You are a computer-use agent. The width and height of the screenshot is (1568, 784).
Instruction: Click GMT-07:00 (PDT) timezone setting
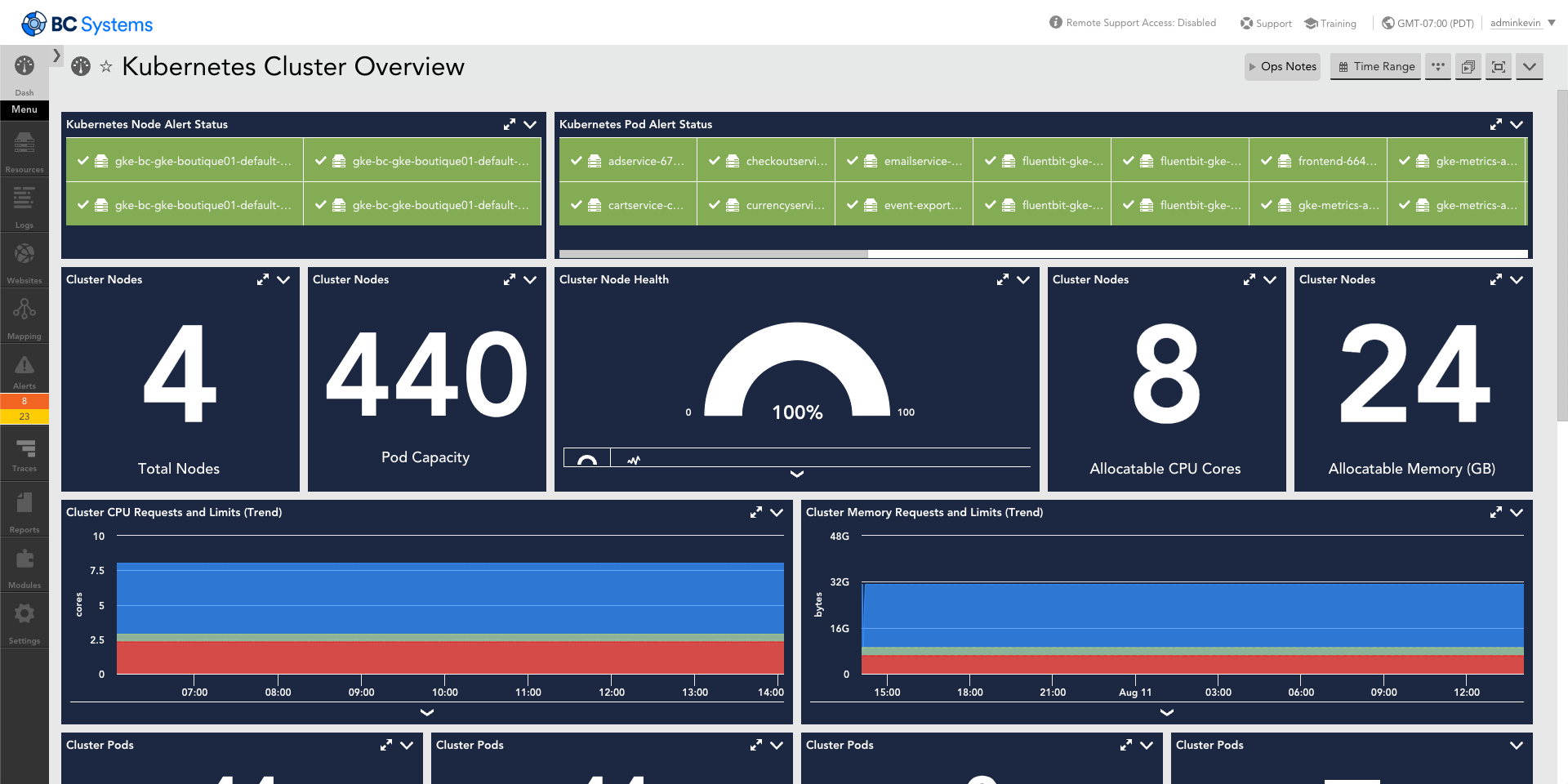[x=1428, y=23]
